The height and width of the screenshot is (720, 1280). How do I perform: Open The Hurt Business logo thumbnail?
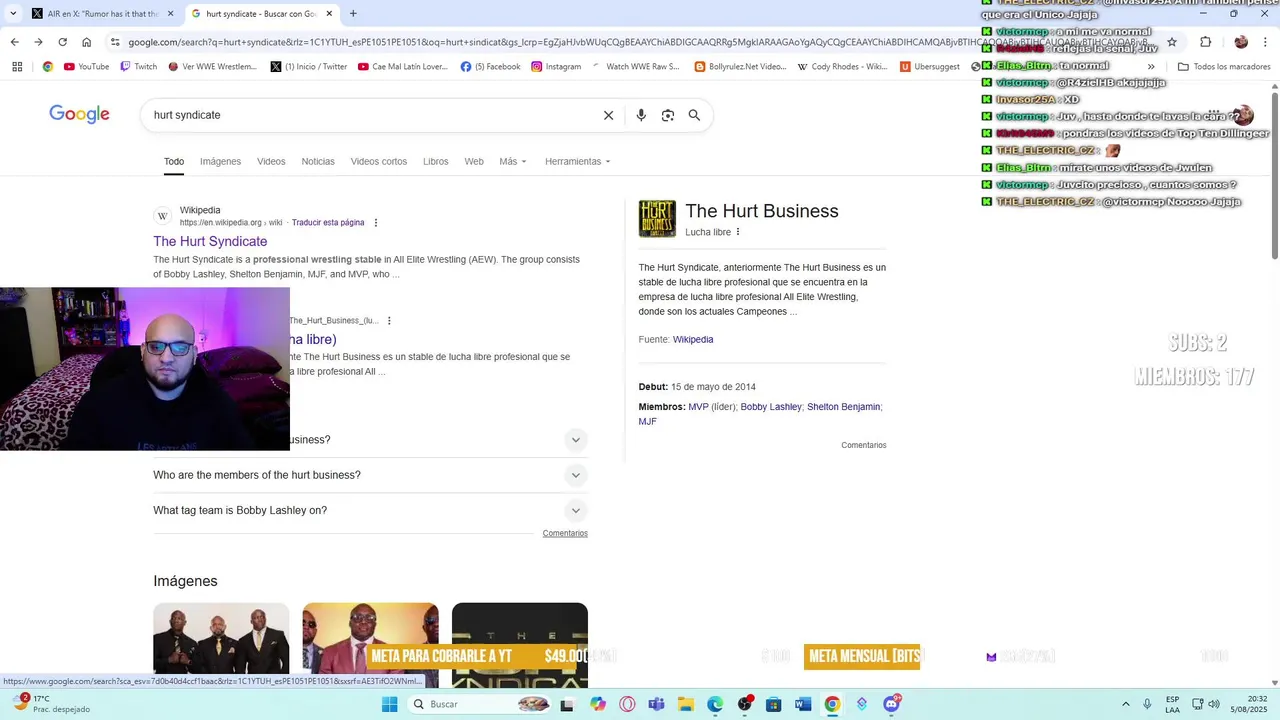pos(657,219)
